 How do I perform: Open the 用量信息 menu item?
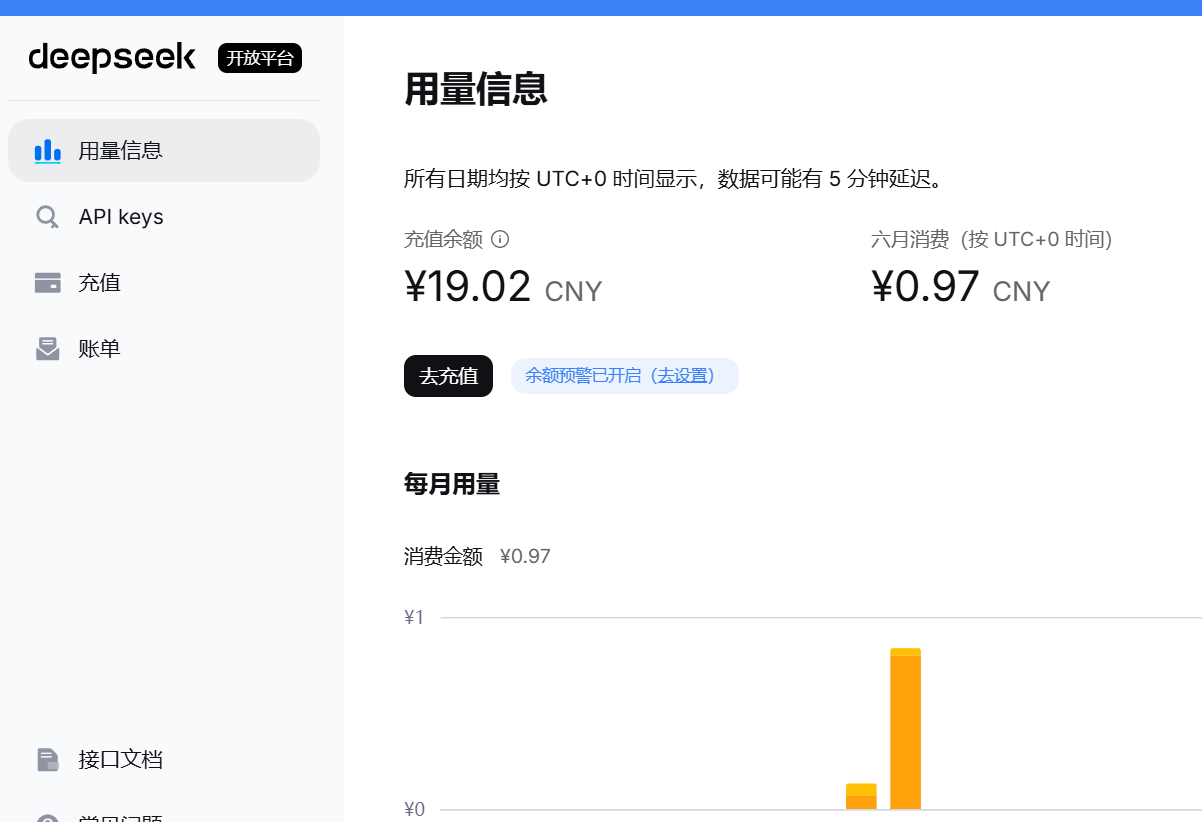[x=164, y=151]
